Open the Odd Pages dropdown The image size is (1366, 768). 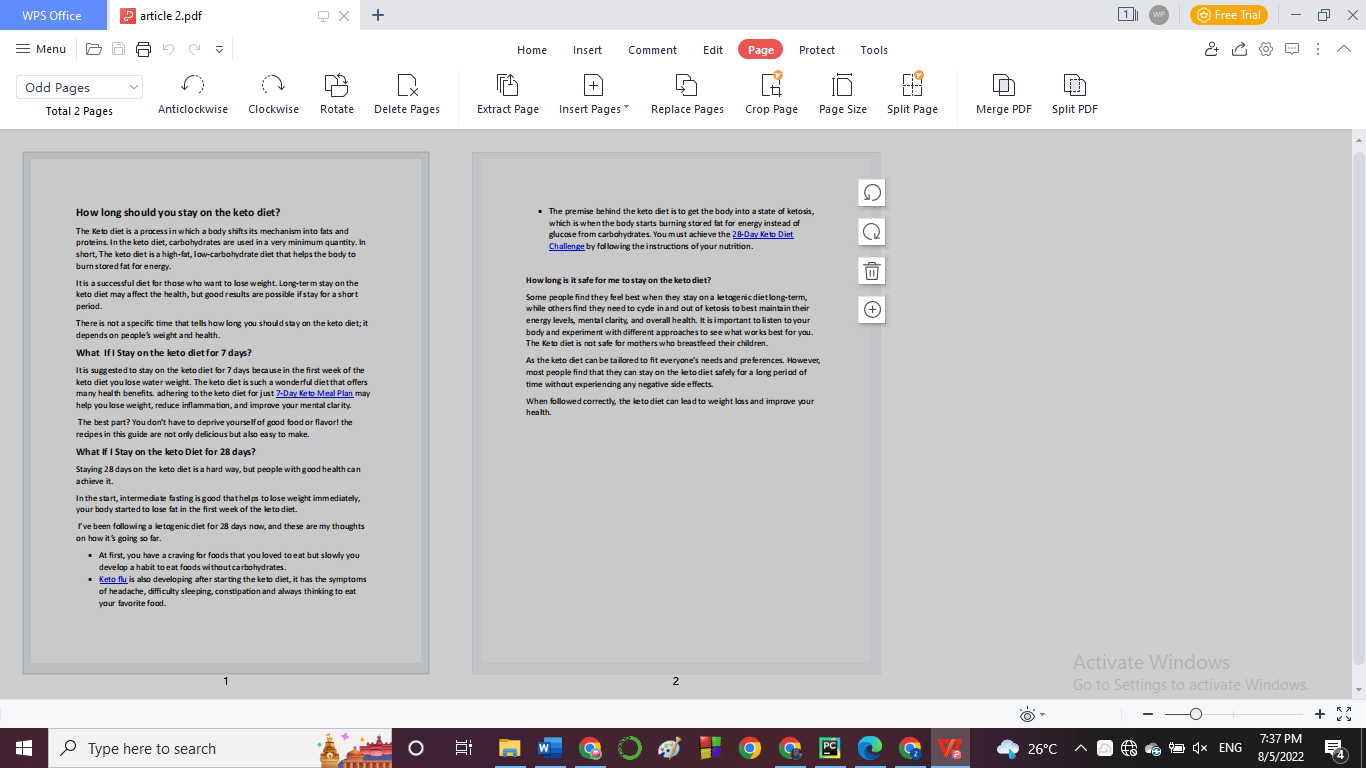[79, 87]
